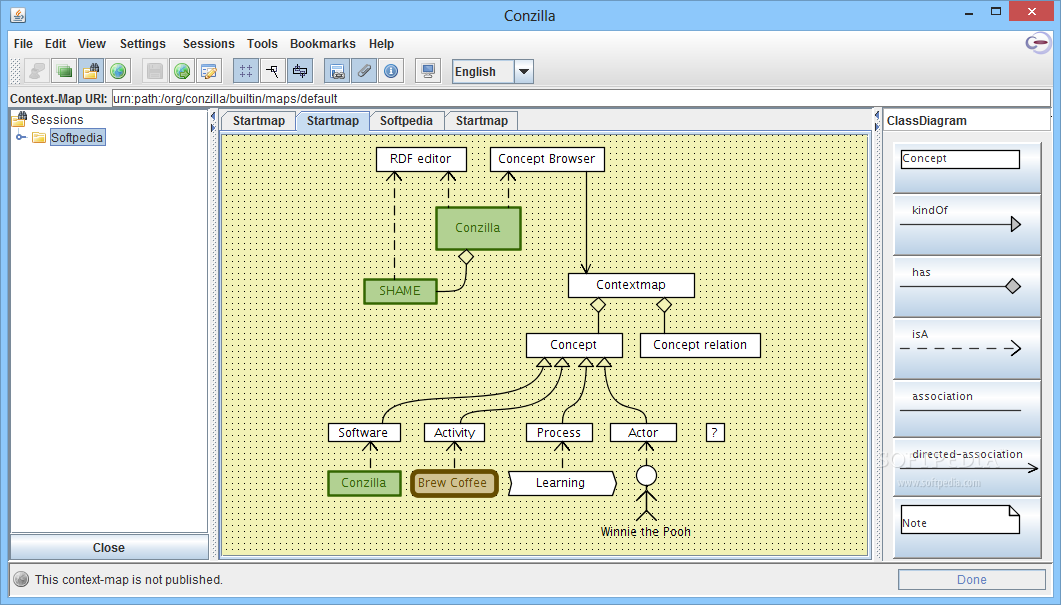Select the Concept relation box

(700, 345)
